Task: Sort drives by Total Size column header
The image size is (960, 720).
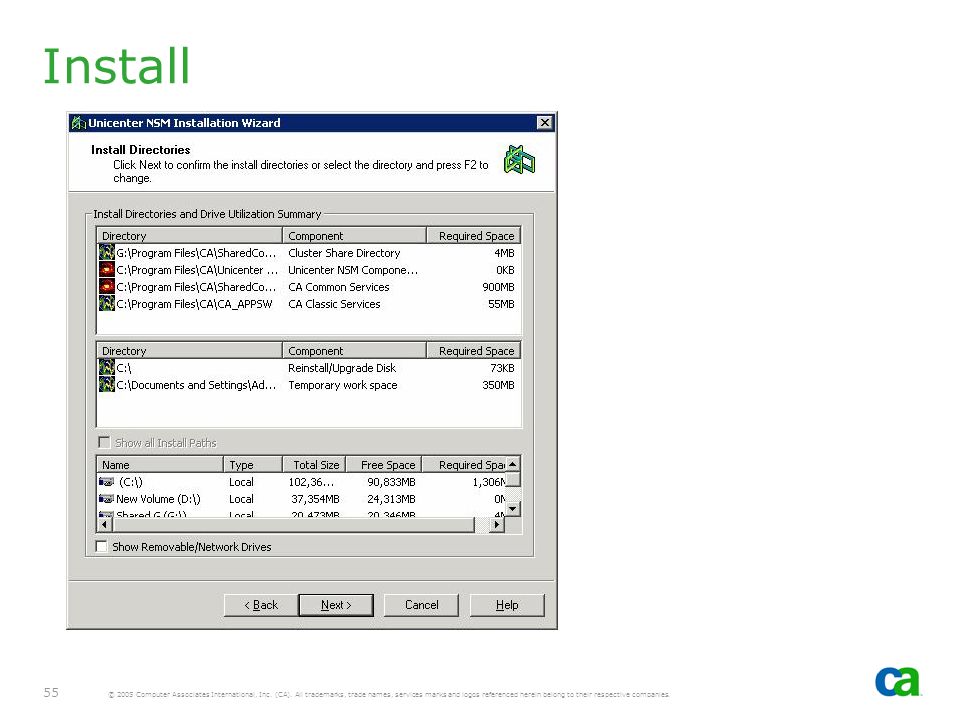Action: (314, 465)
